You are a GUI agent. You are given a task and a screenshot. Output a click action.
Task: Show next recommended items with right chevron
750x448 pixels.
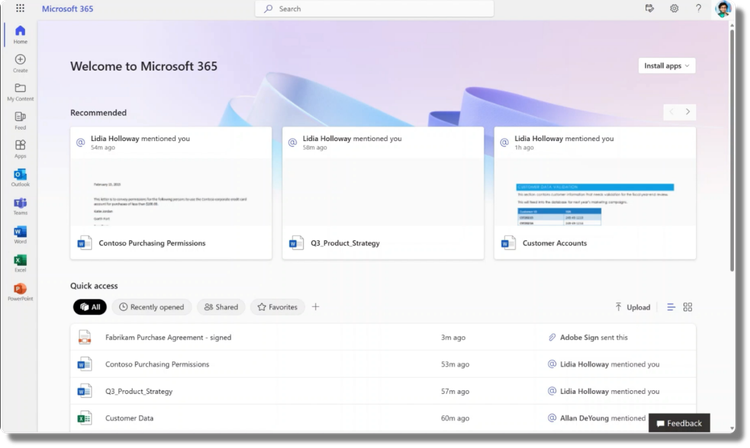tap(688, 112)
